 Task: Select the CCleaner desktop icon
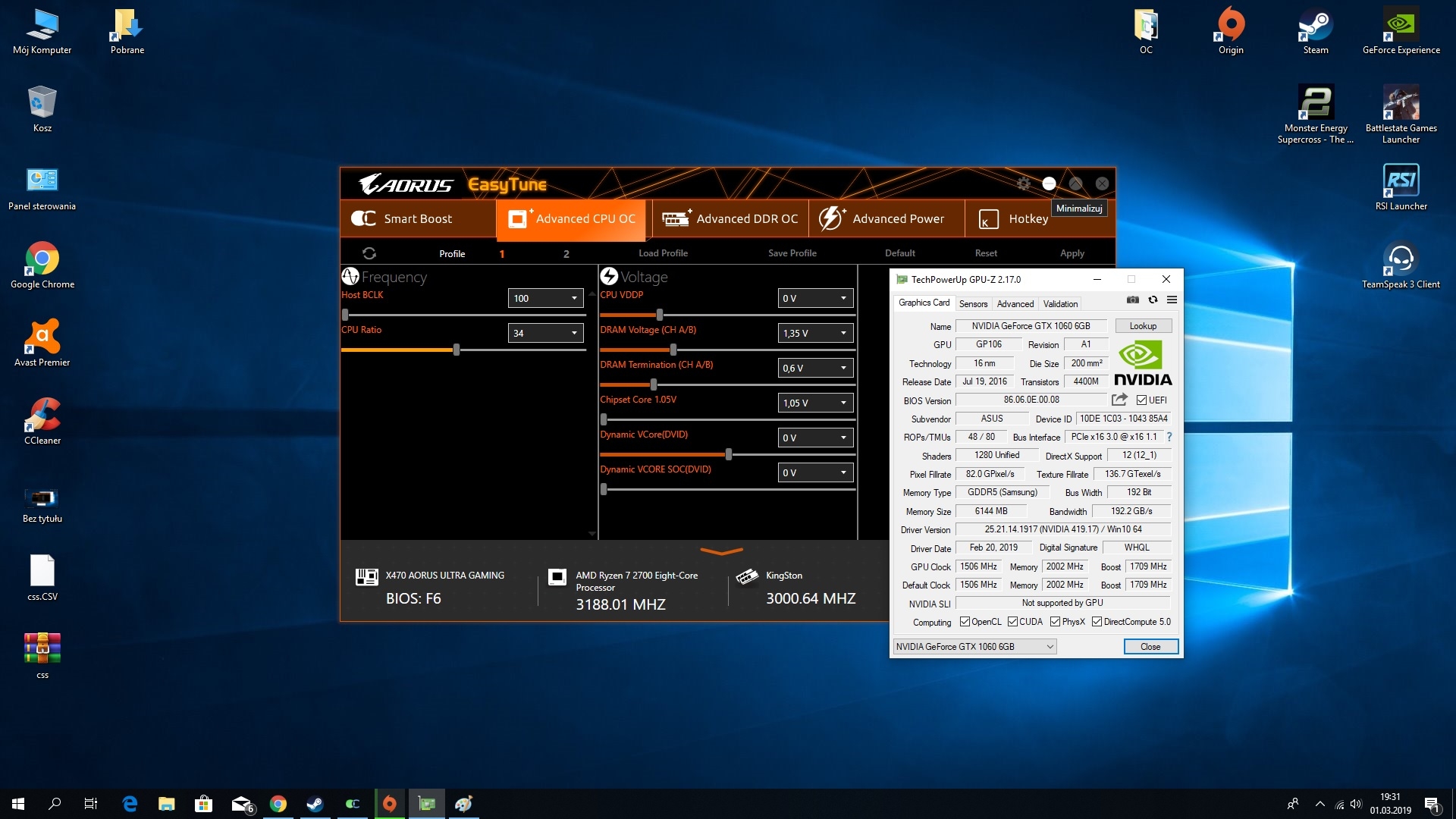coord(42,422)
